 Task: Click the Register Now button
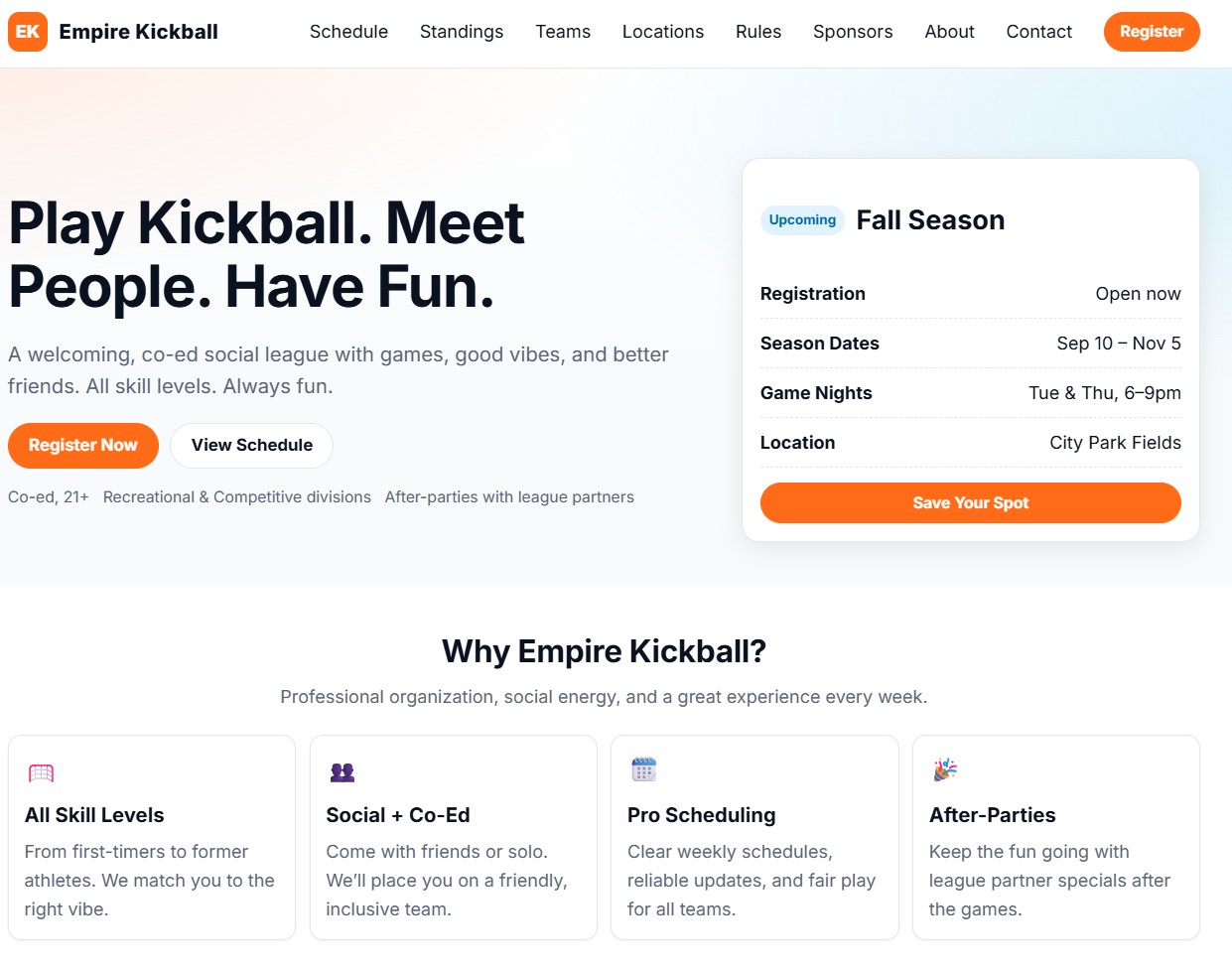click(x=83, y=445)
